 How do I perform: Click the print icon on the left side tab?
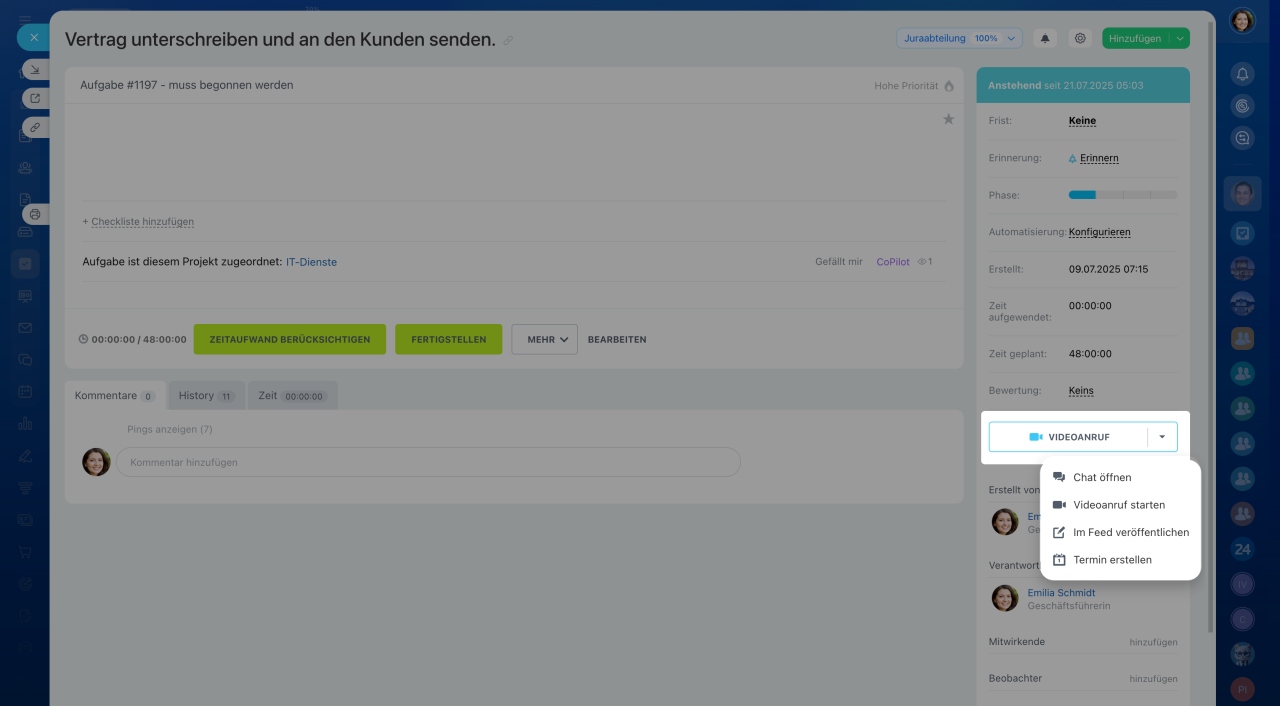click(35, 214)
